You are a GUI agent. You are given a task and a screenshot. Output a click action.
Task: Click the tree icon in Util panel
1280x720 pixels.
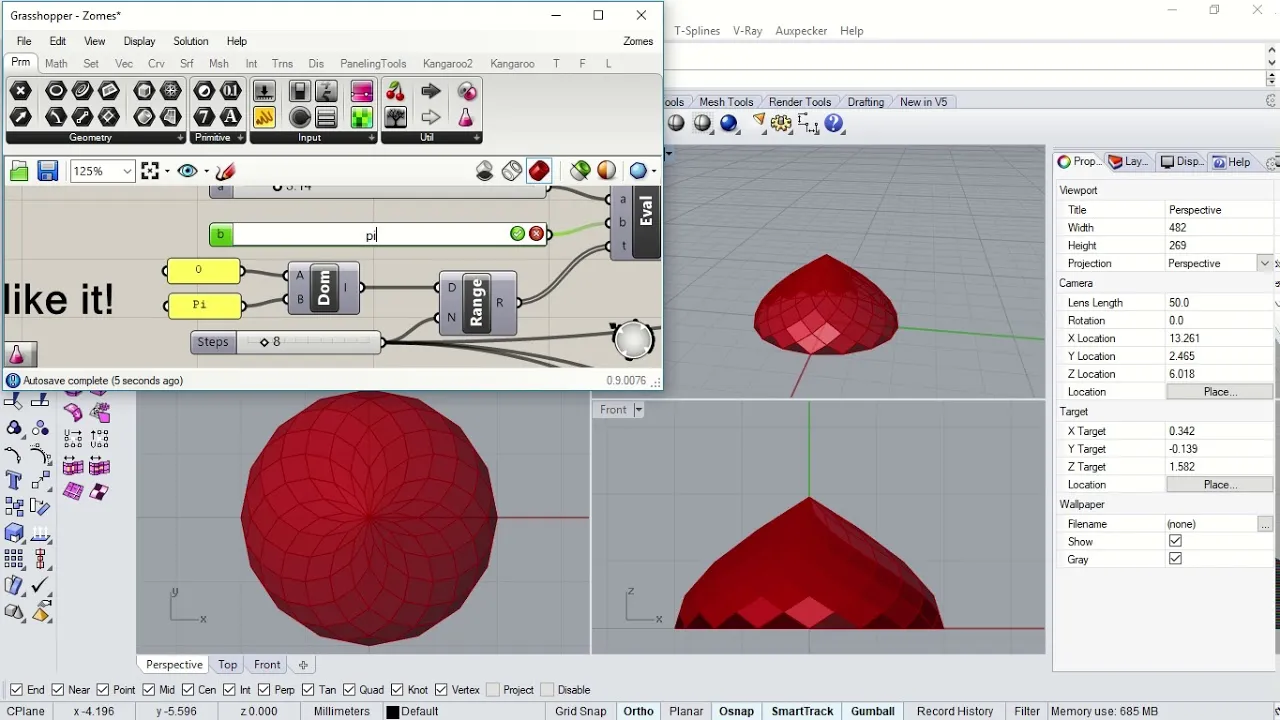tap(396, 117)
